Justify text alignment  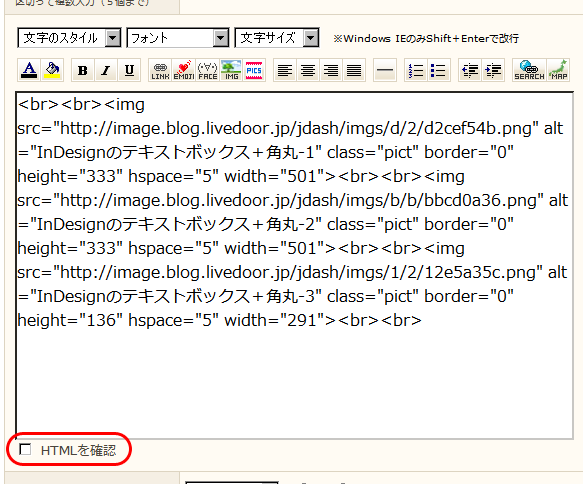coord(354,70)
